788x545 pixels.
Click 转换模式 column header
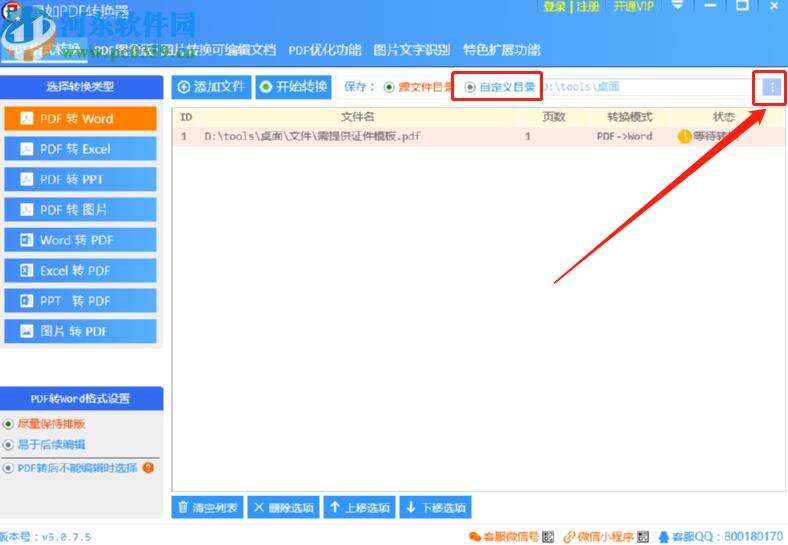630,117
